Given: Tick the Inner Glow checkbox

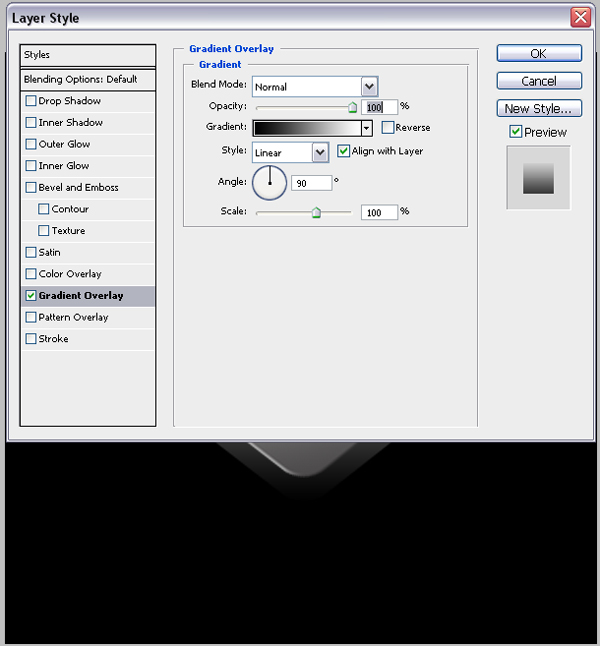Looking at the screenshot, I should [x=31, y=166].
